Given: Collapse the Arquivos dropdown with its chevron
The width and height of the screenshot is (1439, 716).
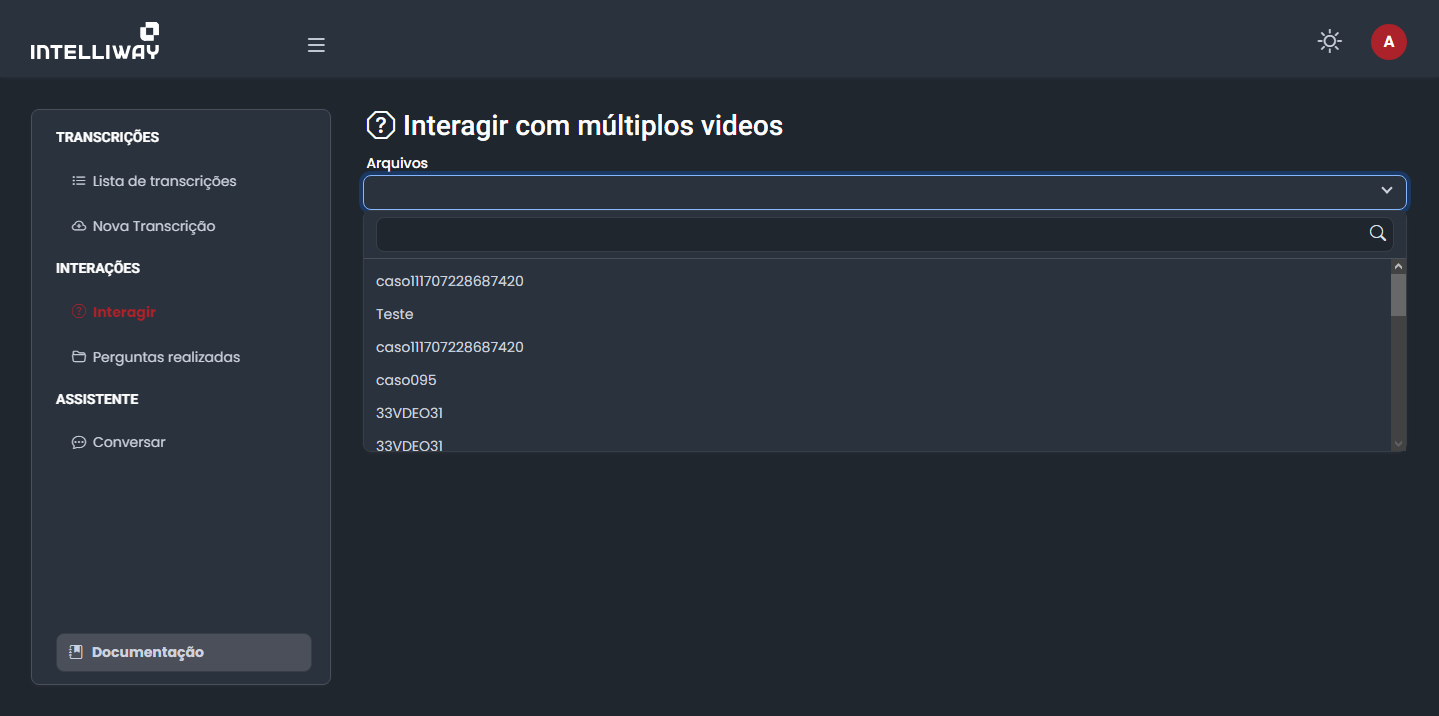Looking at the screenshot, I should (x=1386, y=191).
